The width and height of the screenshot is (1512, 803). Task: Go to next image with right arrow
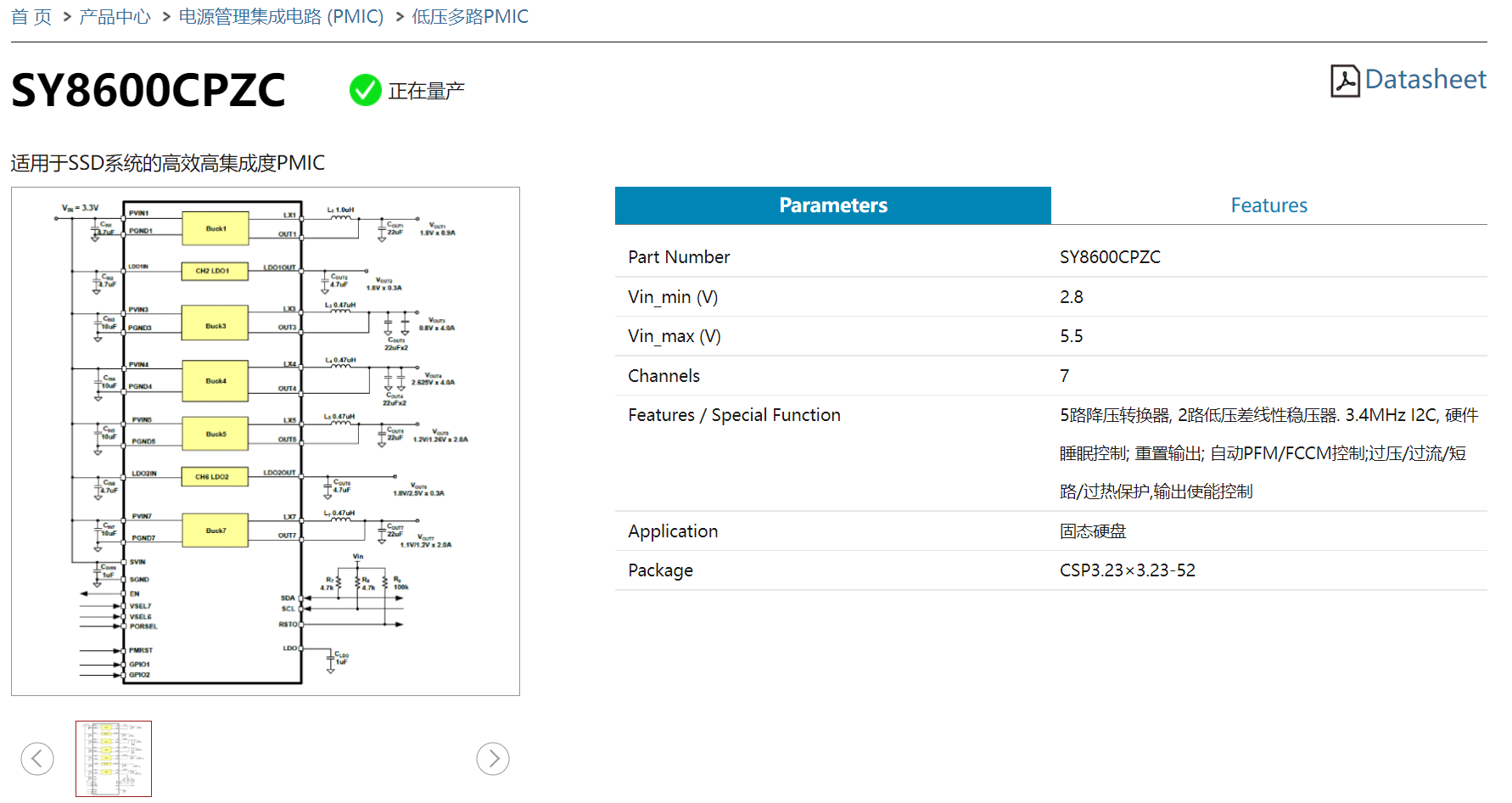tap(493, 758)
